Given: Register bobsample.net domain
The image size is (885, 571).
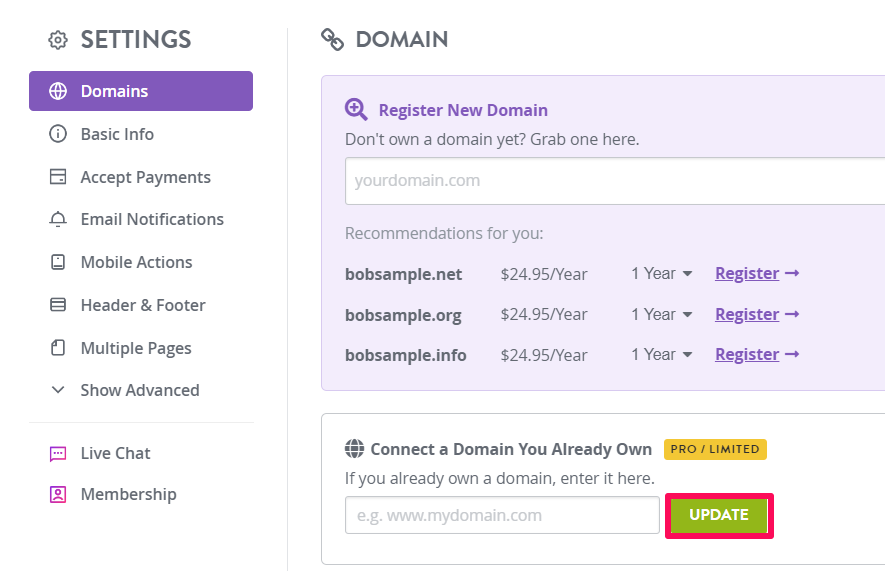Looking at the screenshot, I should [x=757, y=273].
